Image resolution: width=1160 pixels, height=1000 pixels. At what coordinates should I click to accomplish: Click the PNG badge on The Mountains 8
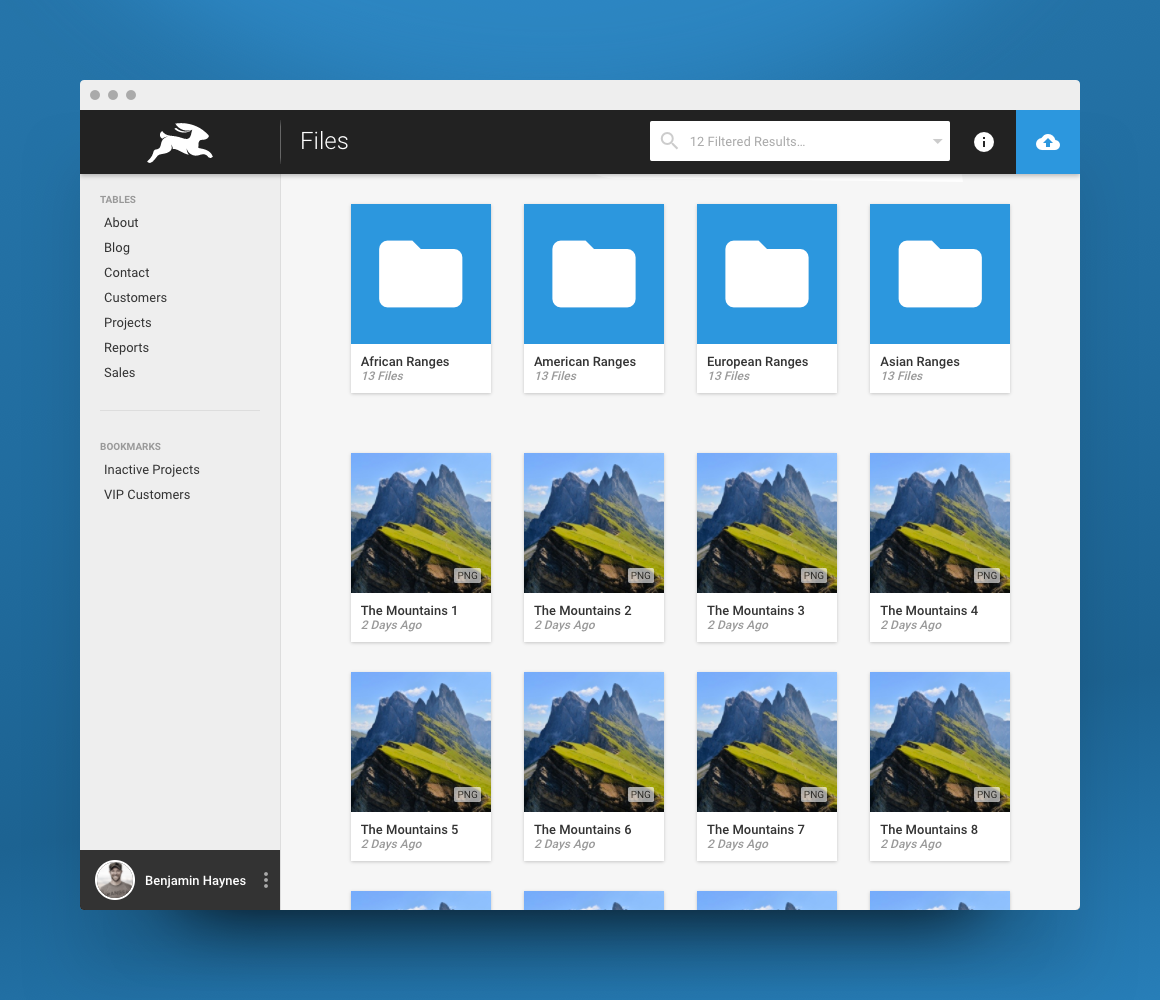[x=987, y=794]
